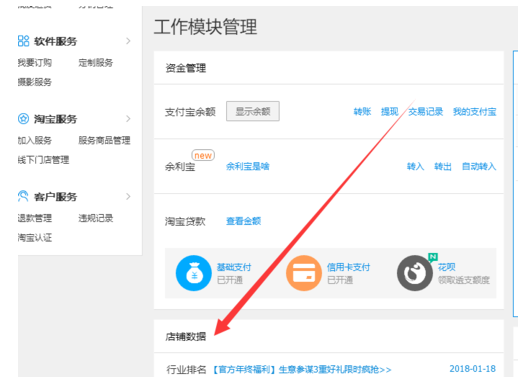Click the 行业排名 label
The height and width of the screenshot is (377, 526).
click(186, 369)
